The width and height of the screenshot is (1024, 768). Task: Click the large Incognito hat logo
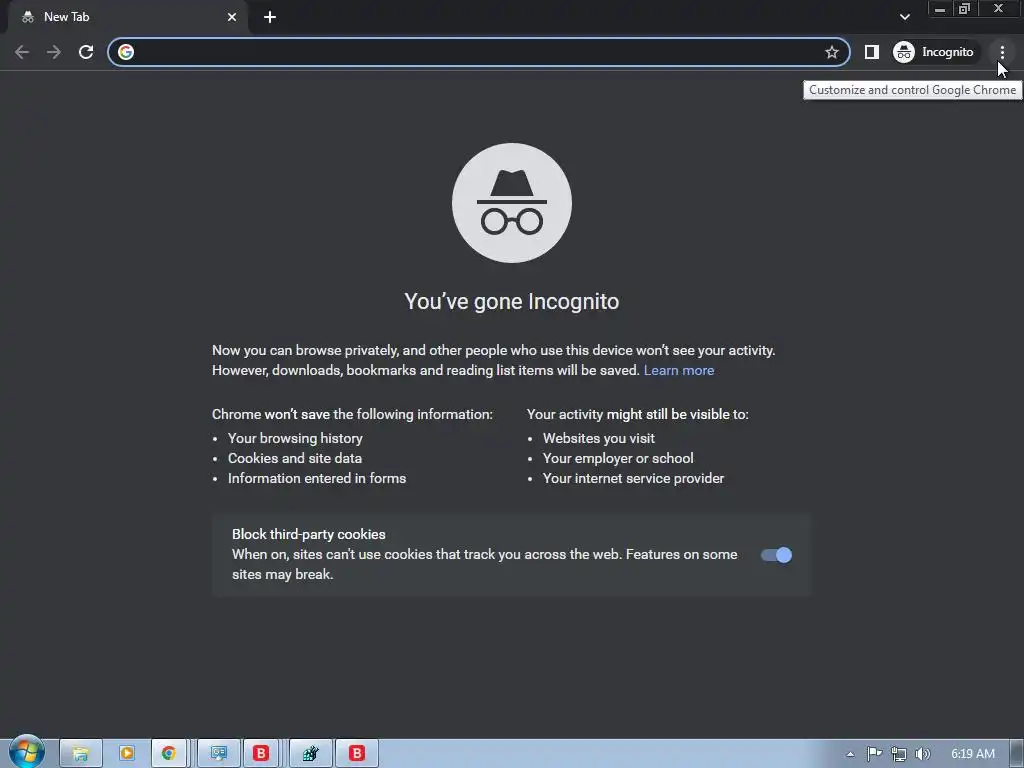coord(512,203)
